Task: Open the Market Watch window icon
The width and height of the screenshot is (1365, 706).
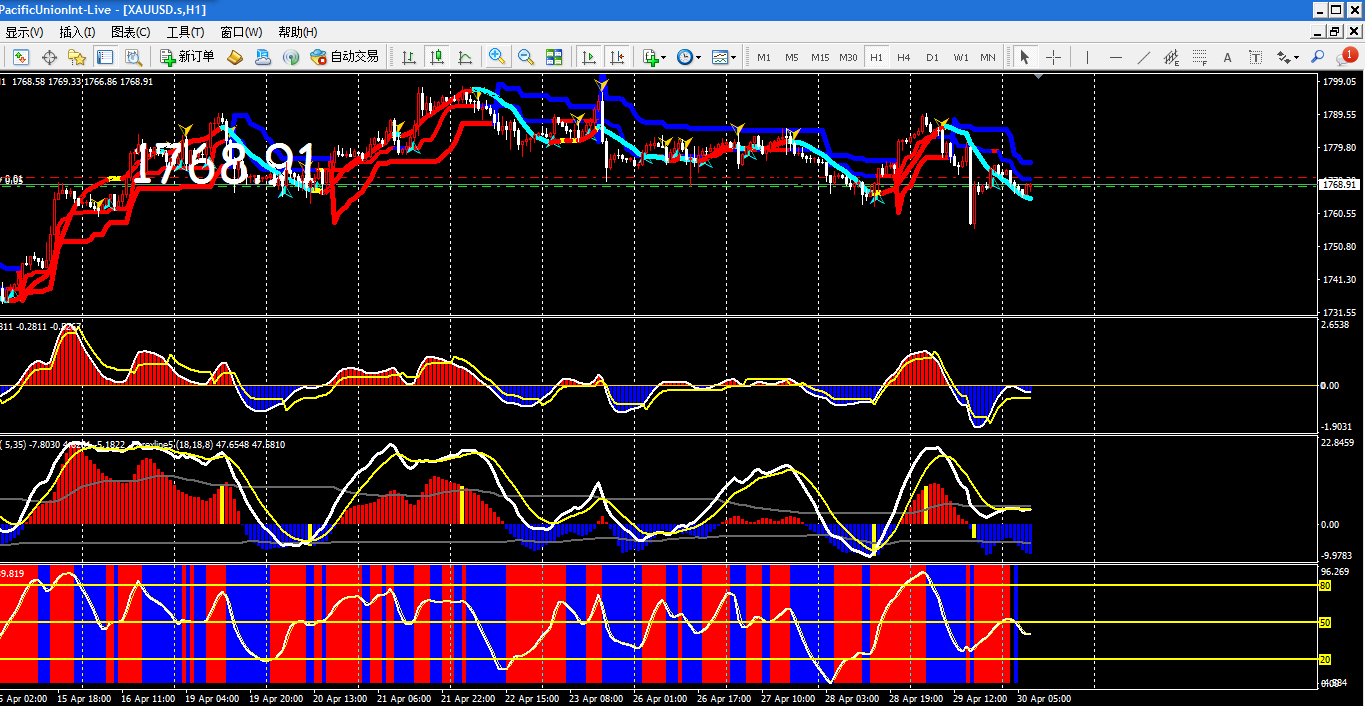Action: [x=21, y=57]
